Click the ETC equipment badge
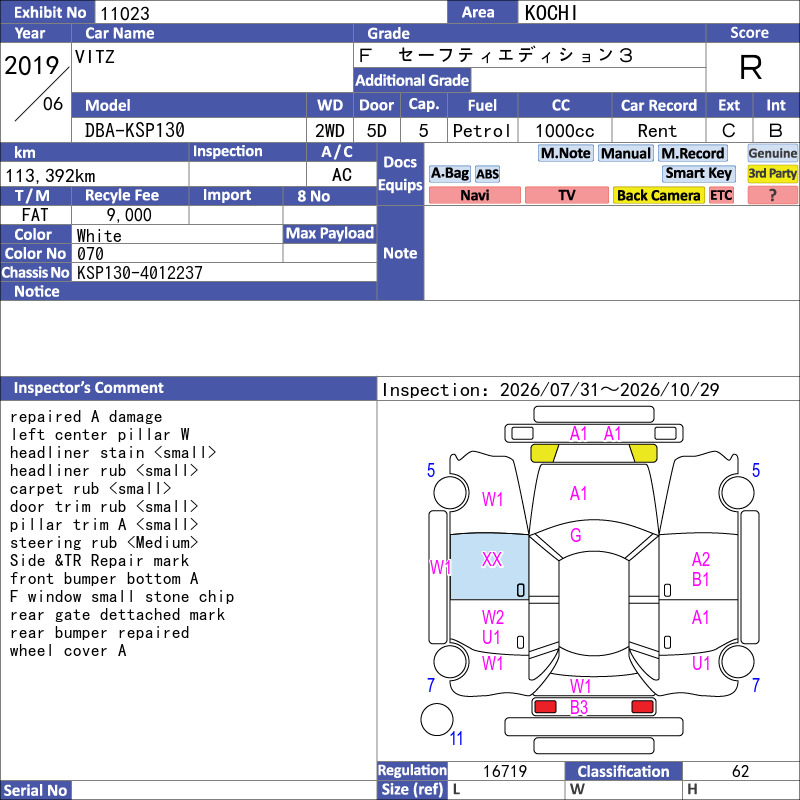Screen dimensions: 800x800 tap(721, 195)
